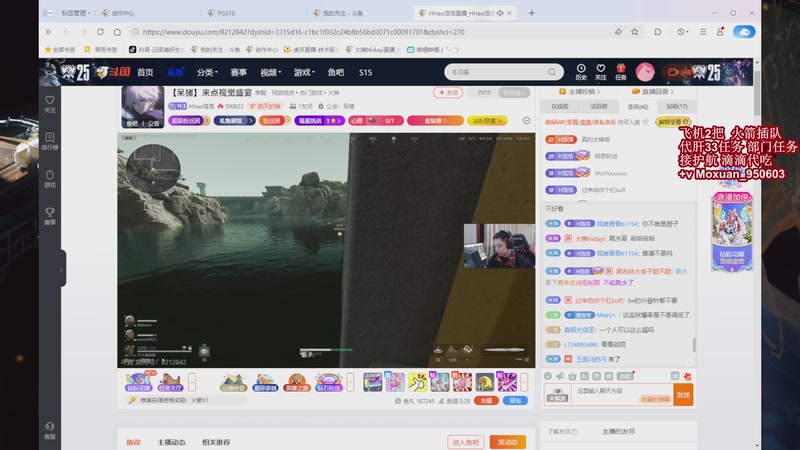Viewport: 800px width, 450px height.
Task: Open the 背包 backpack button
Action: coord(515,401)
